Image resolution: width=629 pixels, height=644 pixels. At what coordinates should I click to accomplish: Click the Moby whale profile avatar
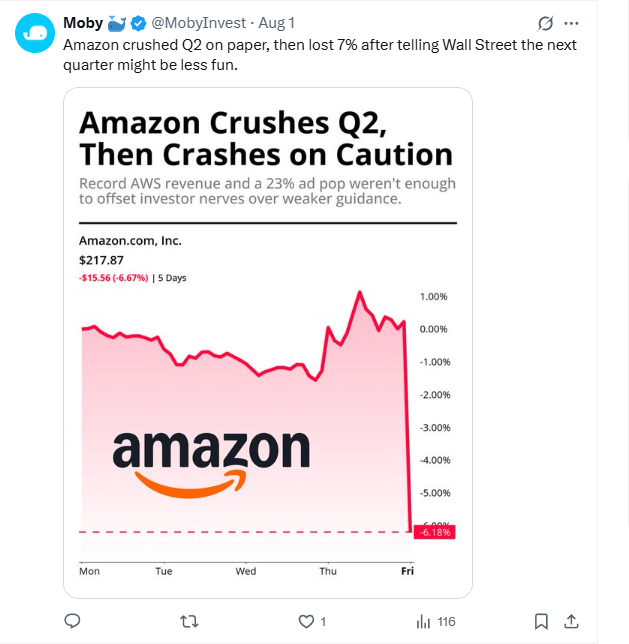coord(34,33)
